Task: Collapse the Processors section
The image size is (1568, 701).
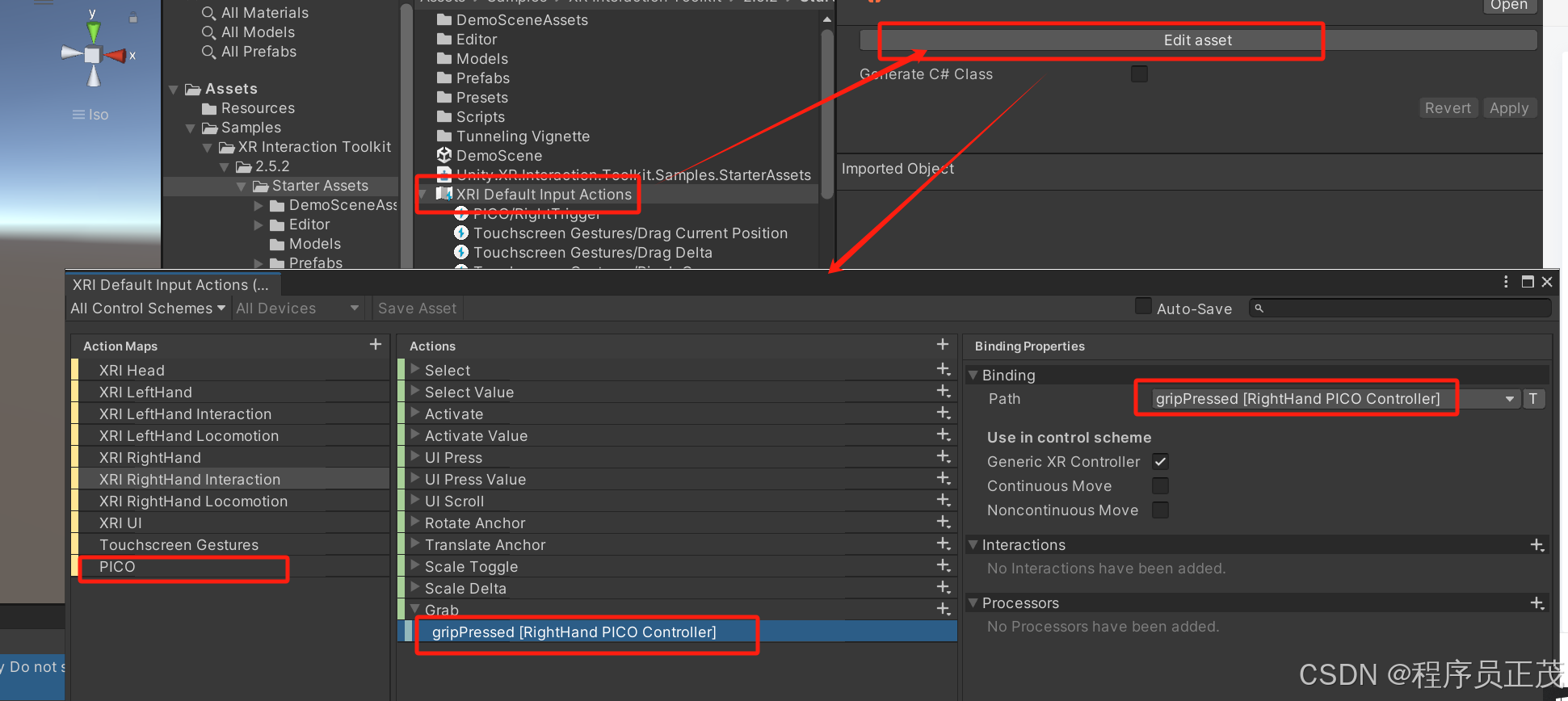Action: [x=973, y=602]
